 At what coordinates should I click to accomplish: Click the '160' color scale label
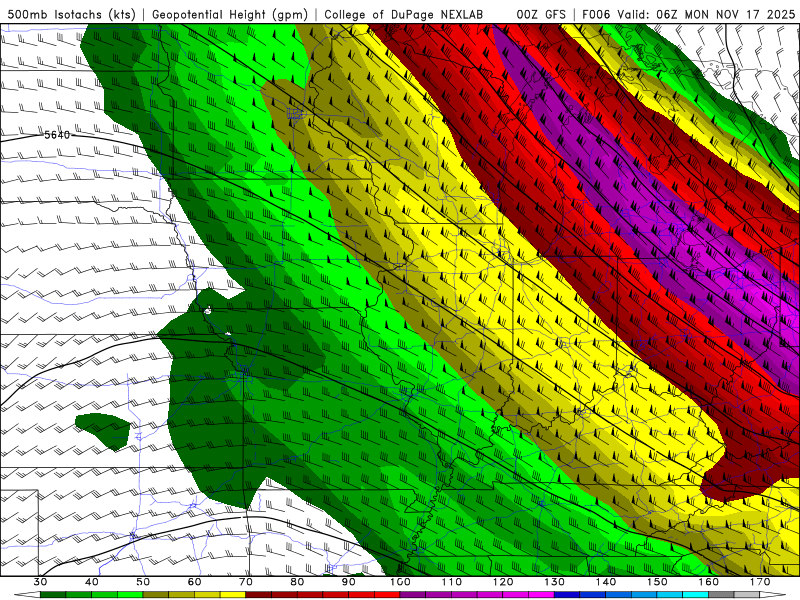pyautogui.click(x=709, y=582)
